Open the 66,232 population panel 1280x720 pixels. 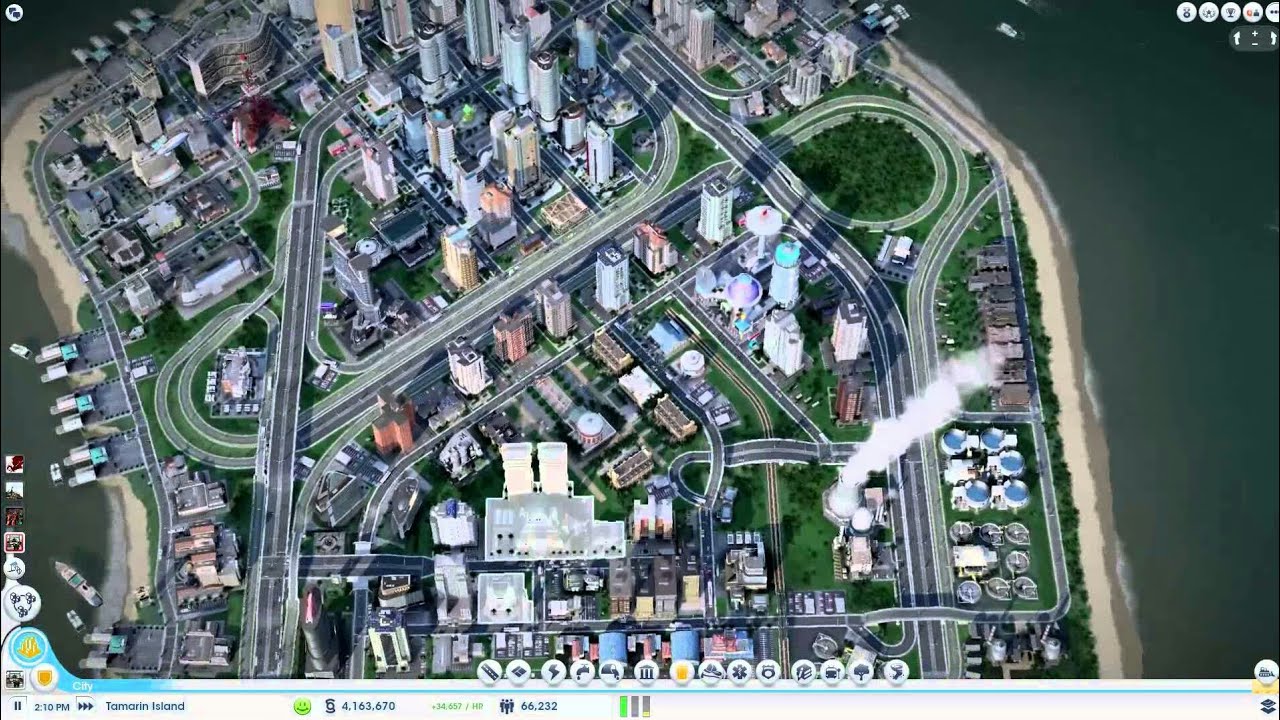click(x=528, y=706)
